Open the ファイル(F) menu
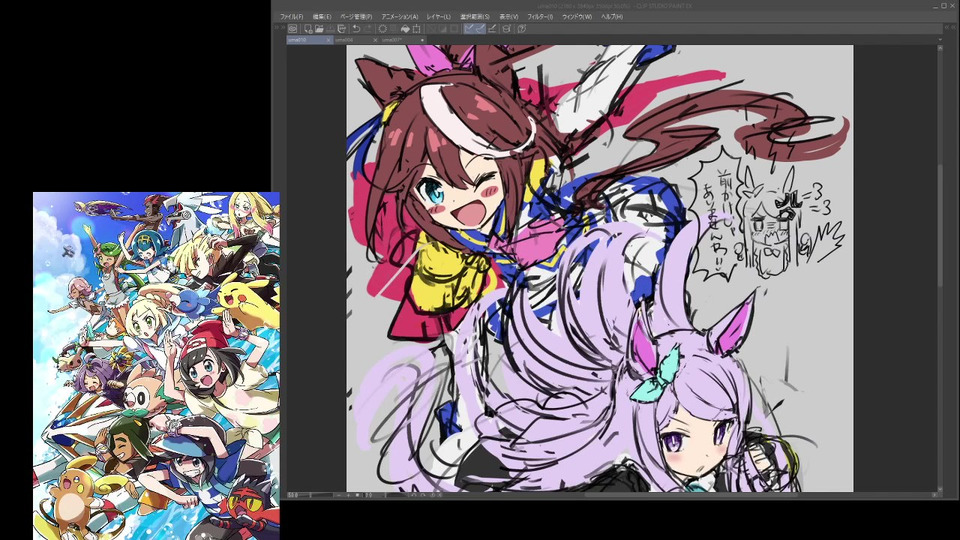960x540 pixels. [x=291, y=17]
